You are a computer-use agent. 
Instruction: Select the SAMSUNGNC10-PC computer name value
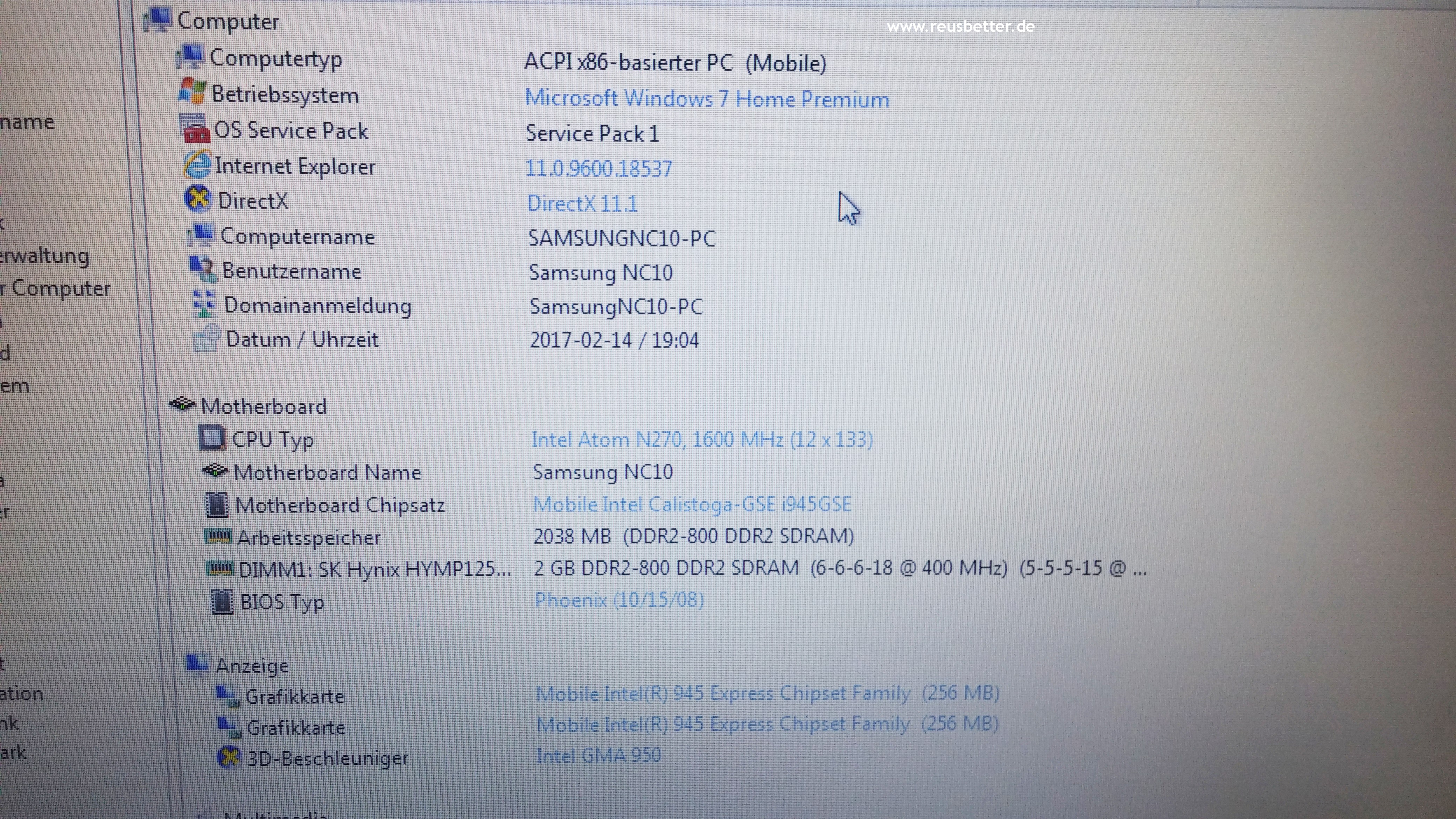pyautogui.click(x=622, y=238)
